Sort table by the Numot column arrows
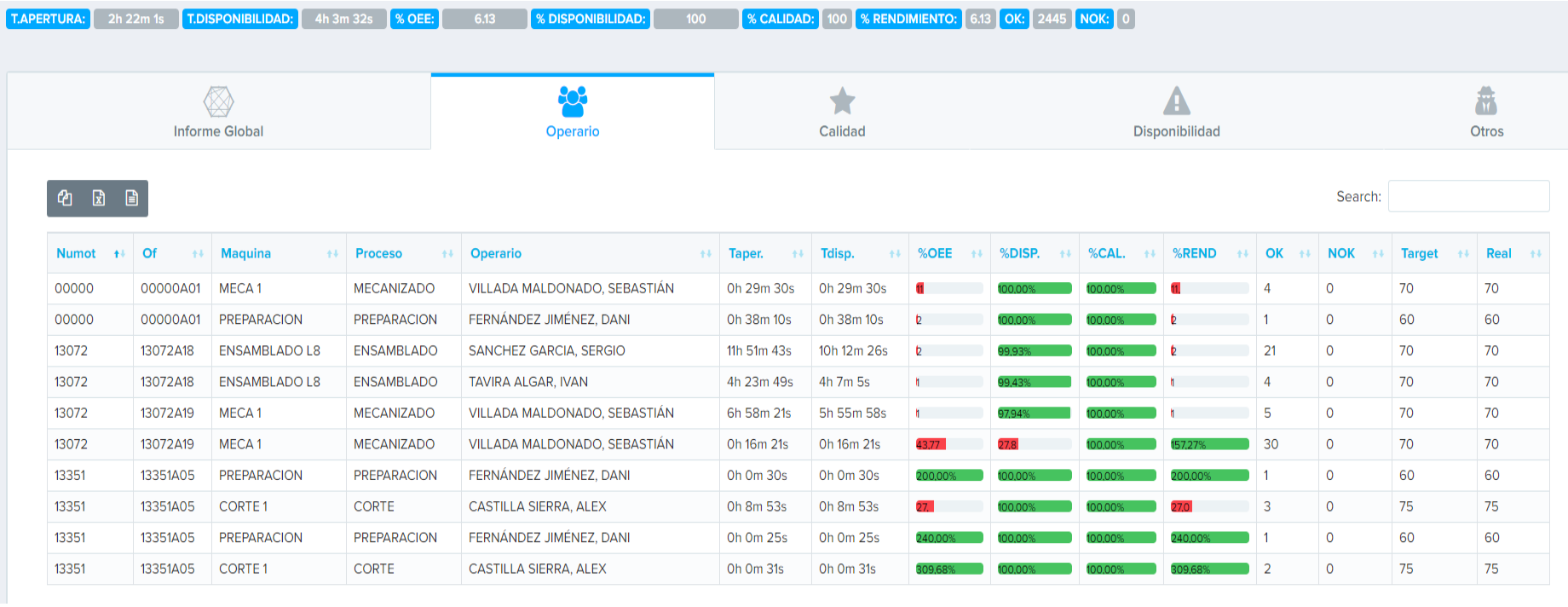 tap(119, 254)
